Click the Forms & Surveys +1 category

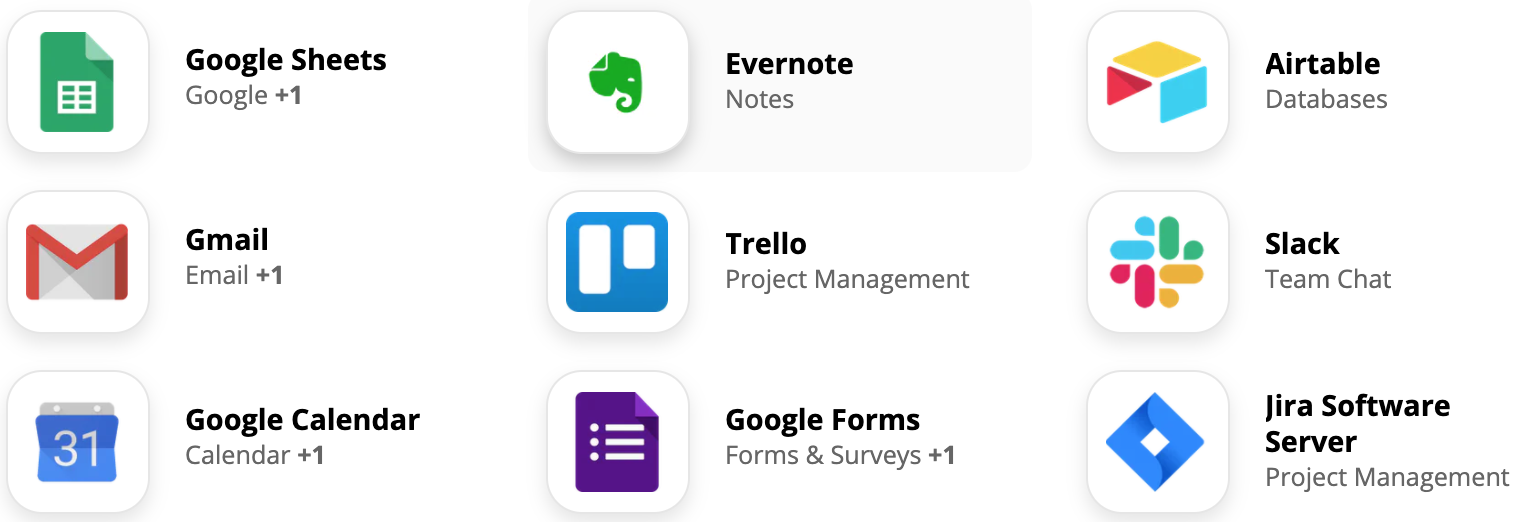[x=840, y=456]
